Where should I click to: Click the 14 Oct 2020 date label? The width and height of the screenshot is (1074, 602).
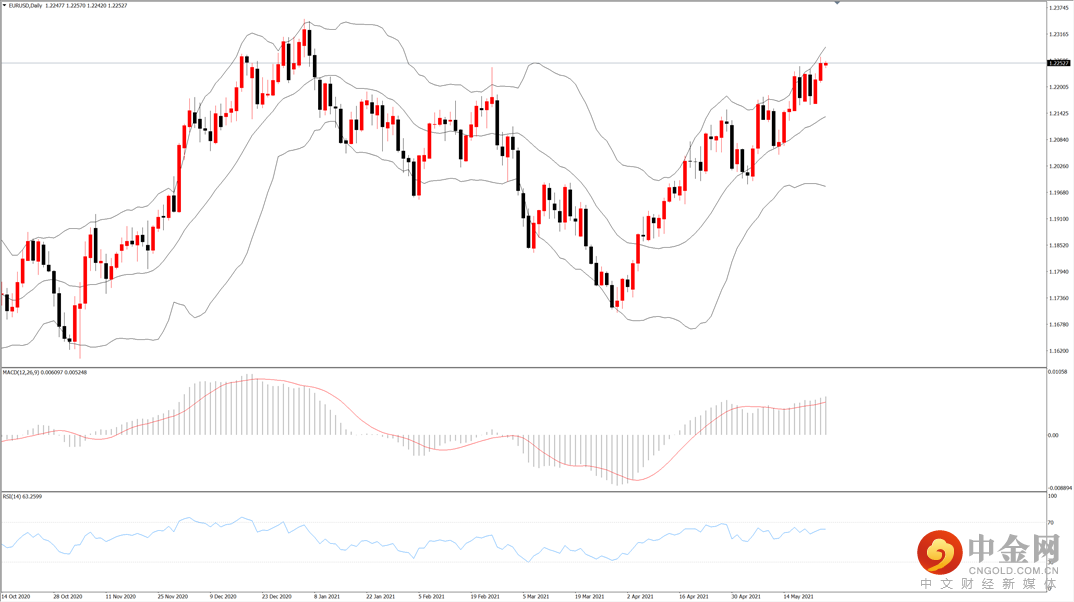pyautogui.click(x=16, y=597)
